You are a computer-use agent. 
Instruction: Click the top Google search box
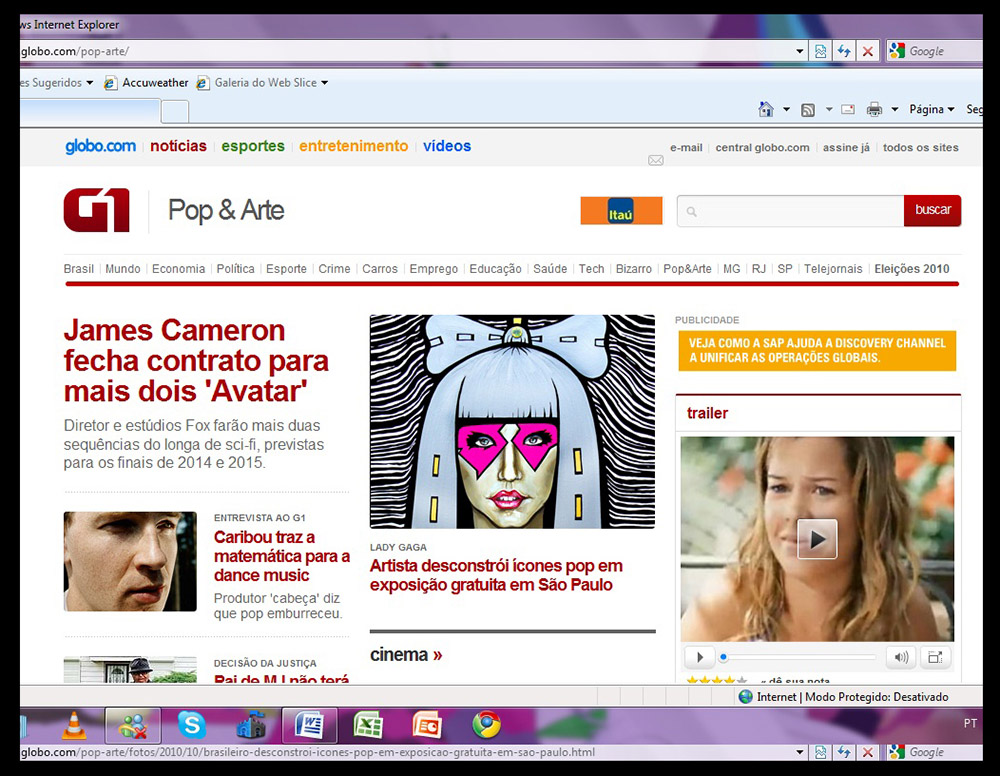934,52
